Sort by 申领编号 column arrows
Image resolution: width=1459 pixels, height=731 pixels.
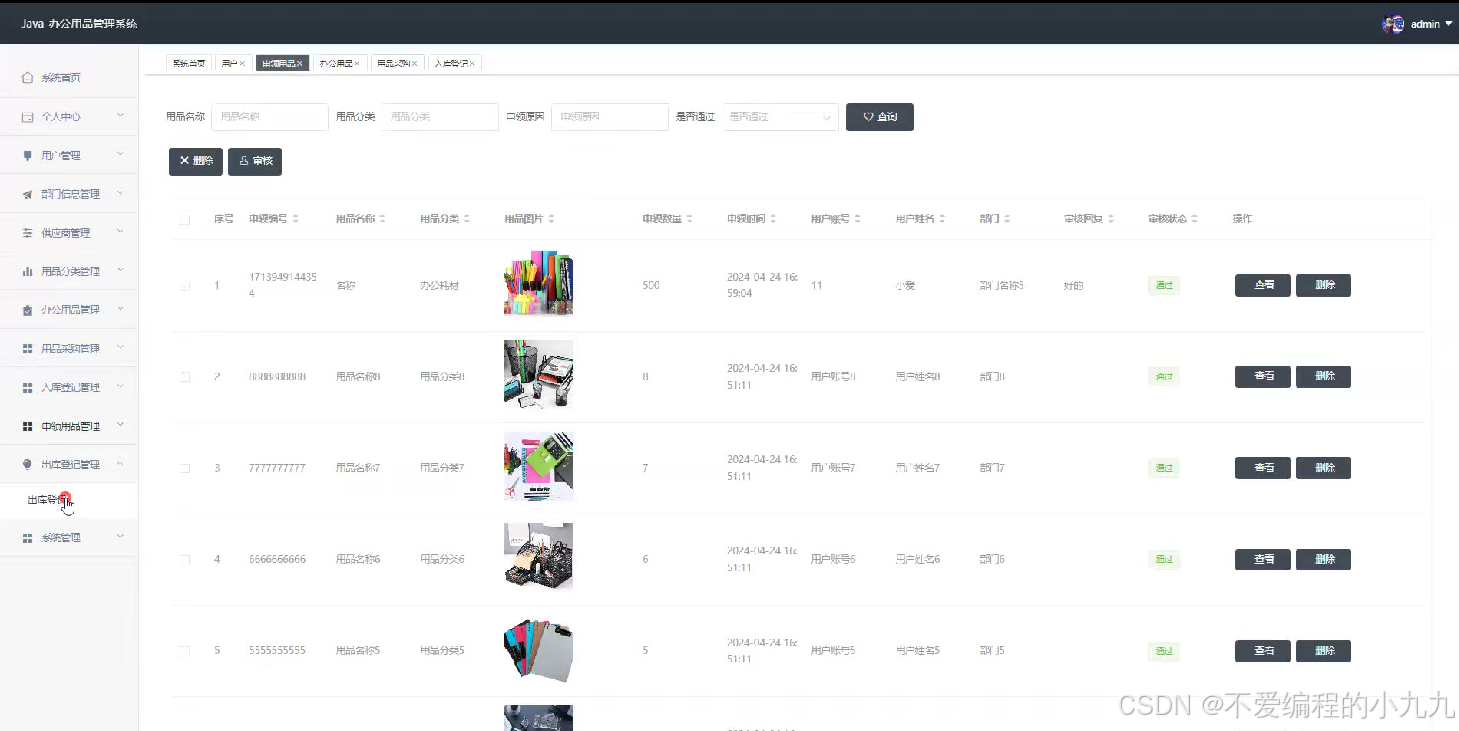point(296,219)
